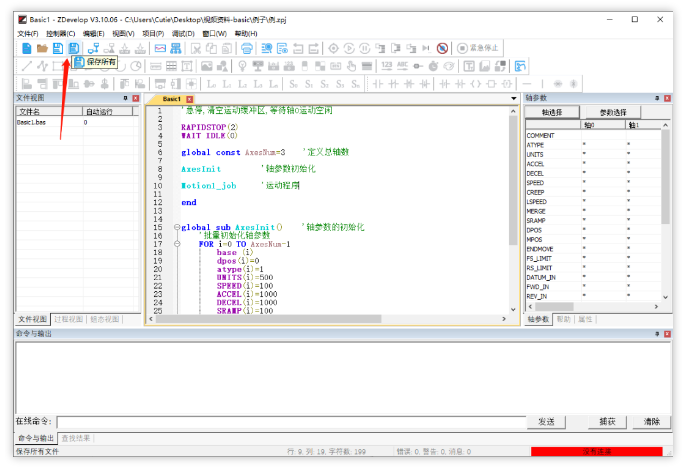Collapse the global sub AxesInit code fold
695x472 pixels.
point(177,227)
